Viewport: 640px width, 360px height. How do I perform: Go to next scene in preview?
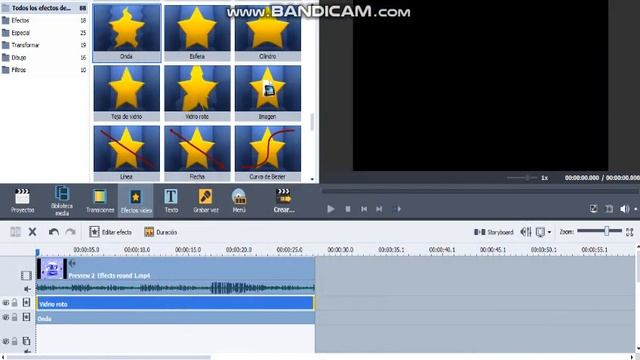click(397, 209)
